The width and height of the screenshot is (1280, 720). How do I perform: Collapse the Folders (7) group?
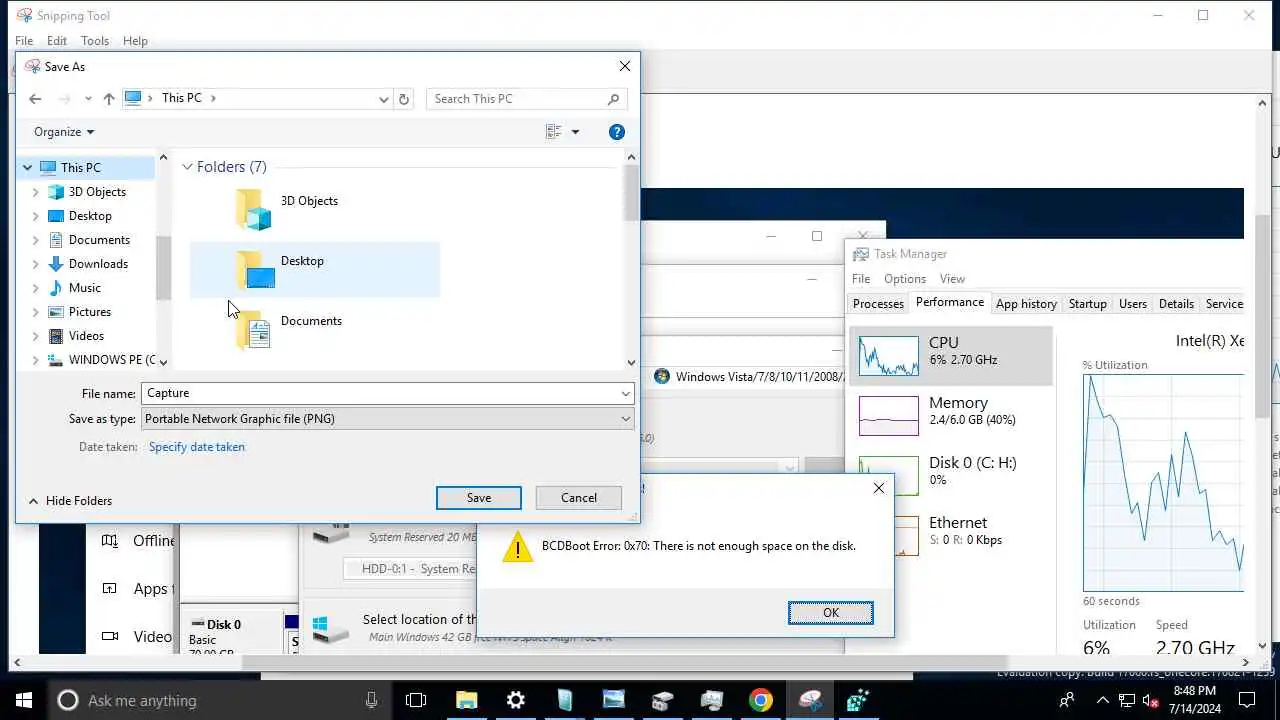tap(187, 167)
